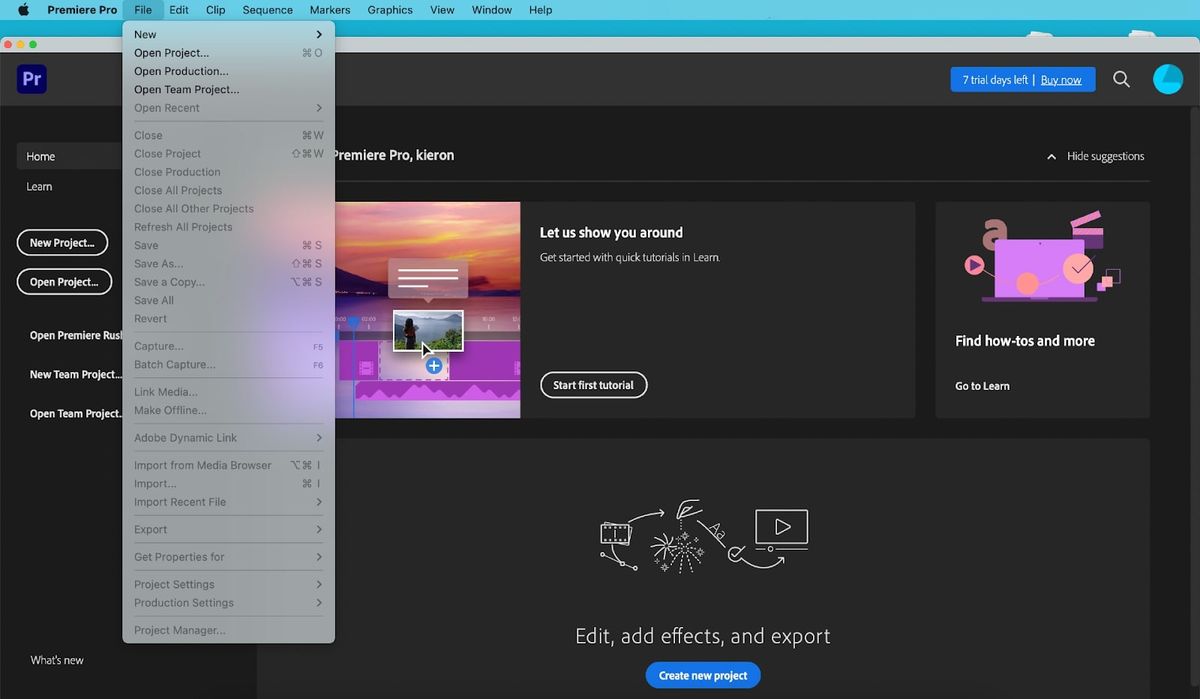The image size is (1200, 699).
Task: Open the Apple menu
Action: pos(22,10)
